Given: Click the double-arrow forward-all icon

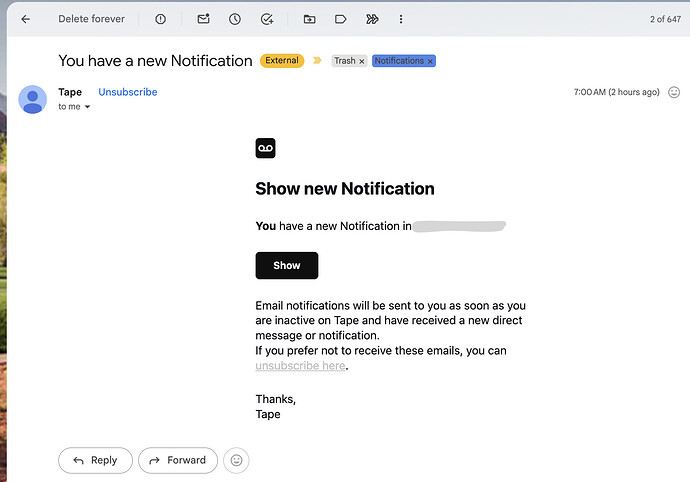Looking at the screenshot, I should pyautogui.click(x=372, y=19).
